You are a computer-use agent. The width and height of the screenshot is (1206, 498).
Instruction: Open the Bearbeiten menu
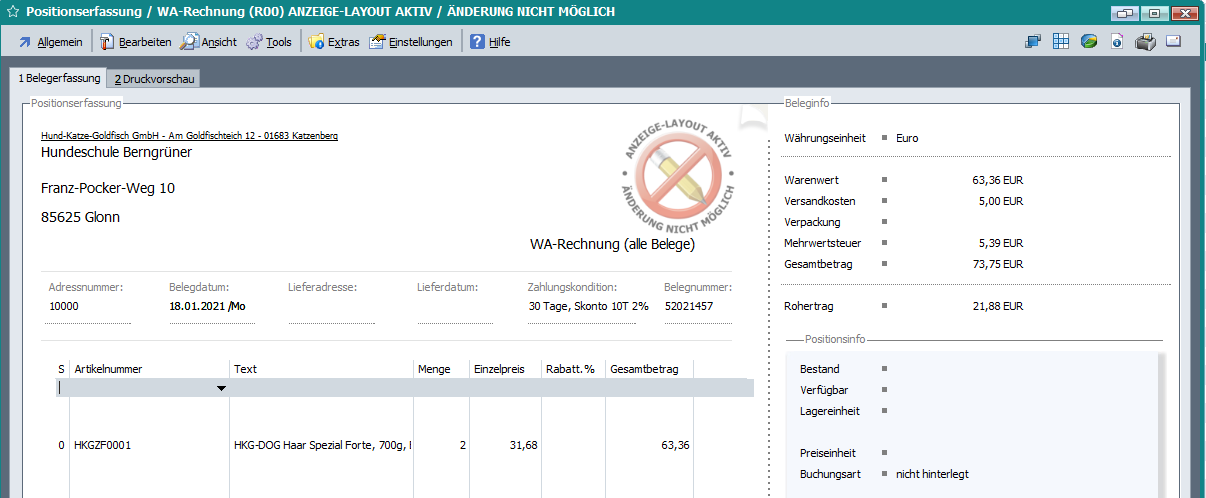coord(135,42)
